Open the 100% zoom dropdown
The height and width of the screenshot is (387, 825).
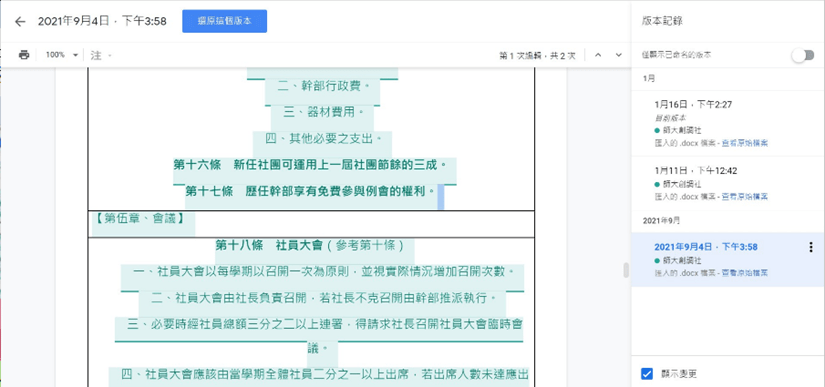[x=62, y=55]
